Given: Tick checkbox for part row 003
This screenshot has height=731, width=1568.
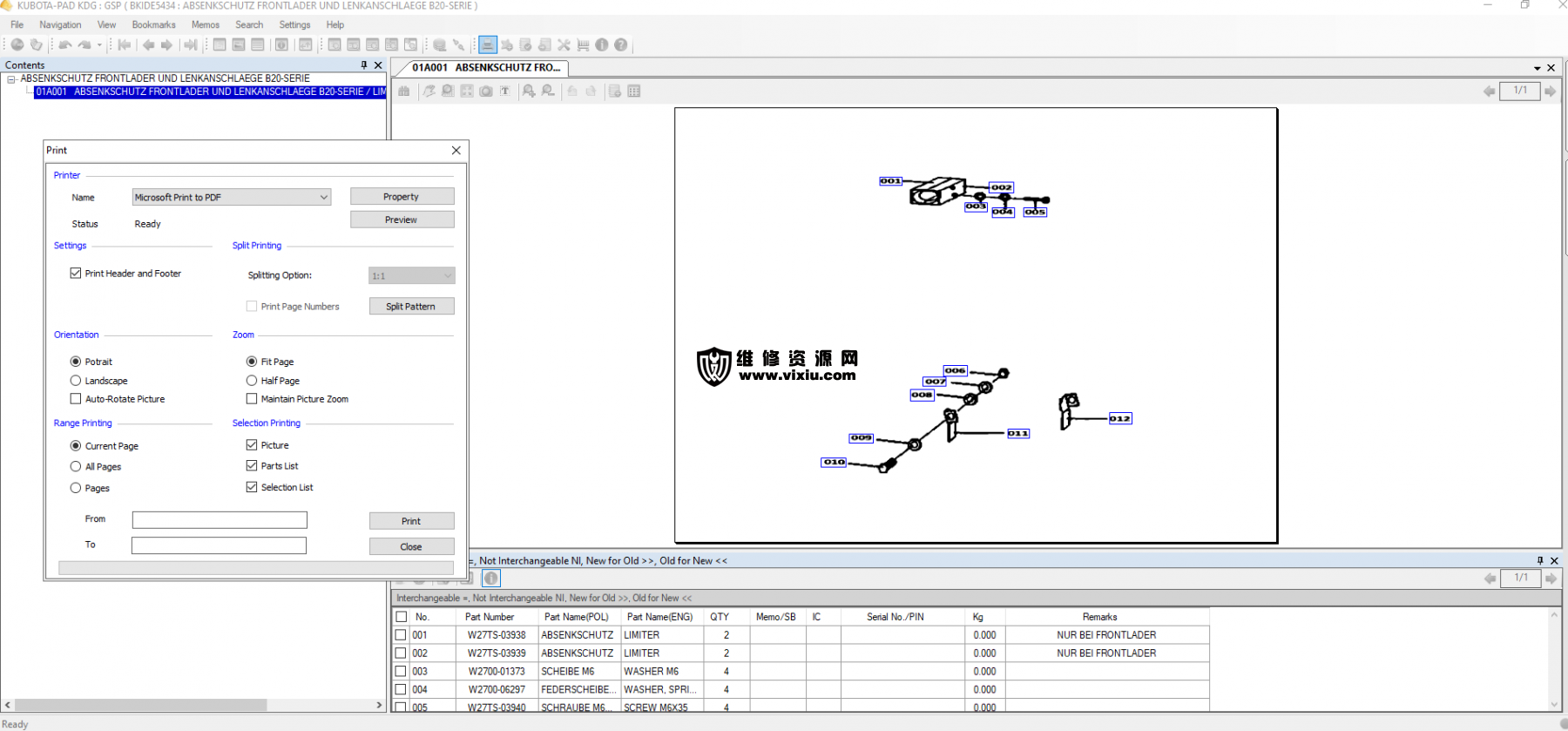Looking at the screenshot, I should click(x=402, y=671).
